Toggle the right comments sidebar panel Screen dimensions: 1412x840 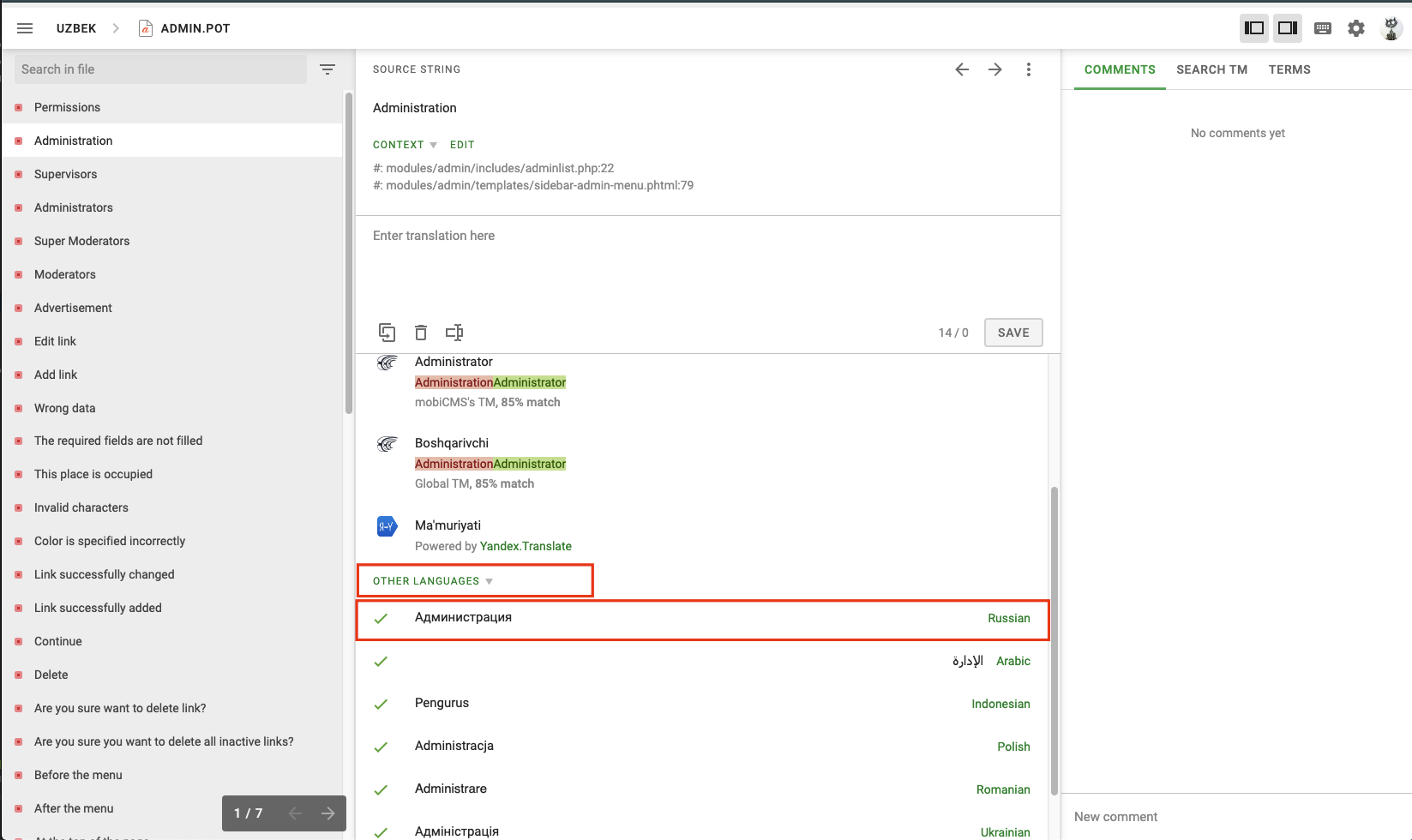(1287, 28)
